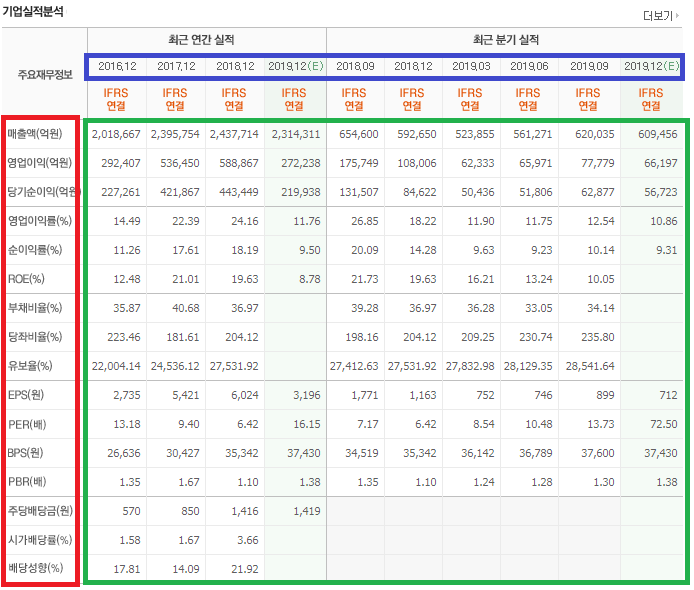The height and width of the screenshot is (590, 694).
Task: Click the PER value 72.50
Action: 663,424
